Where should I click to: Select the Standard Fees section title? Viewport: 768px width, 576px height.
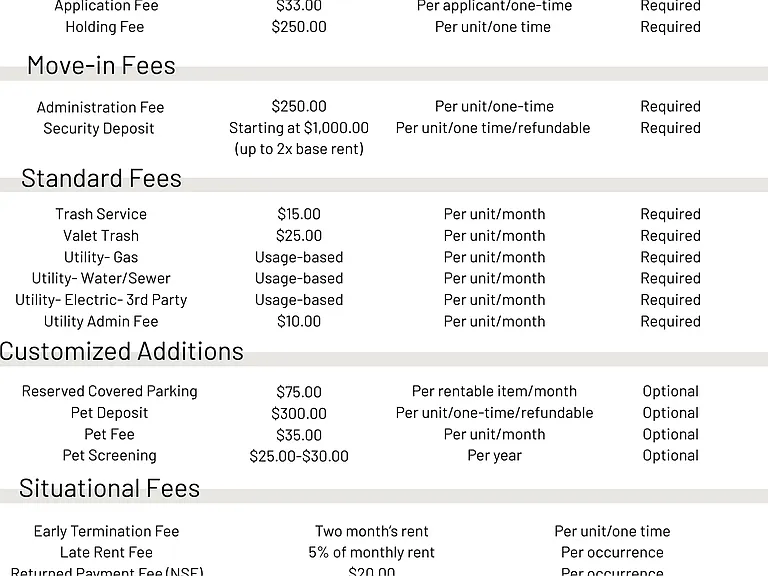click(101, 178)
